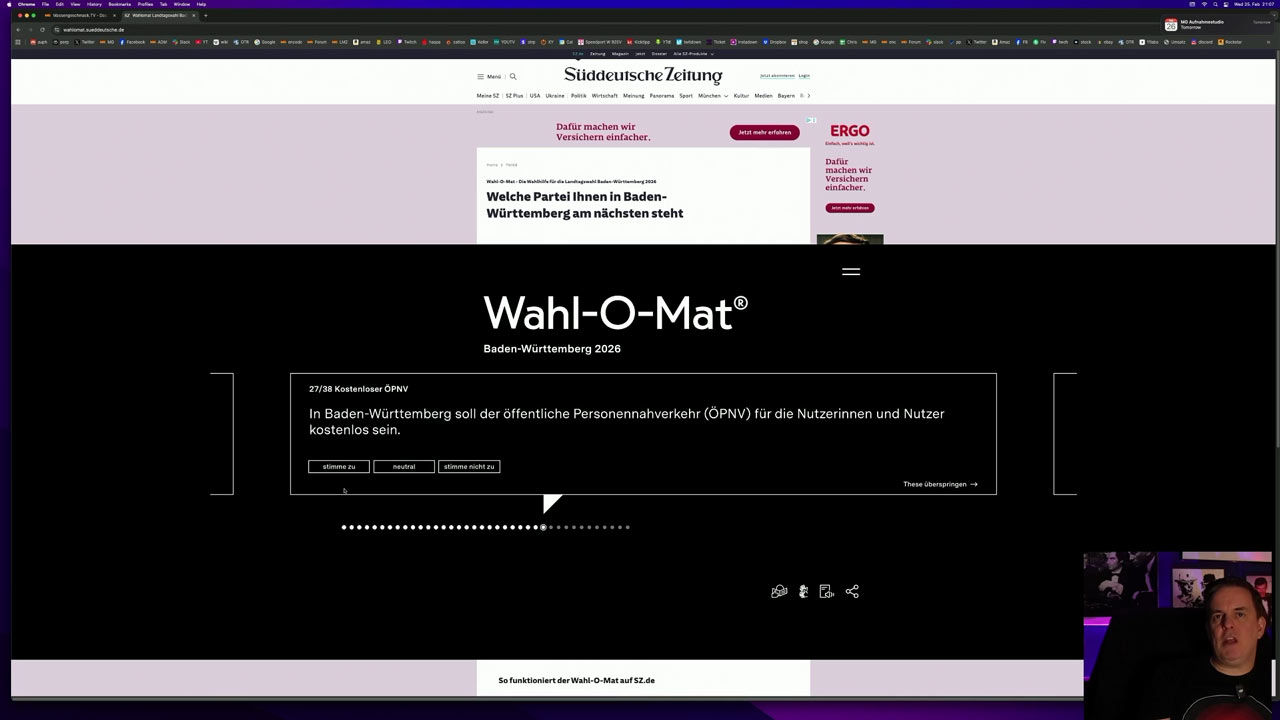Open the Wahl-O-Mat hamburger menu

coord(851,272)
